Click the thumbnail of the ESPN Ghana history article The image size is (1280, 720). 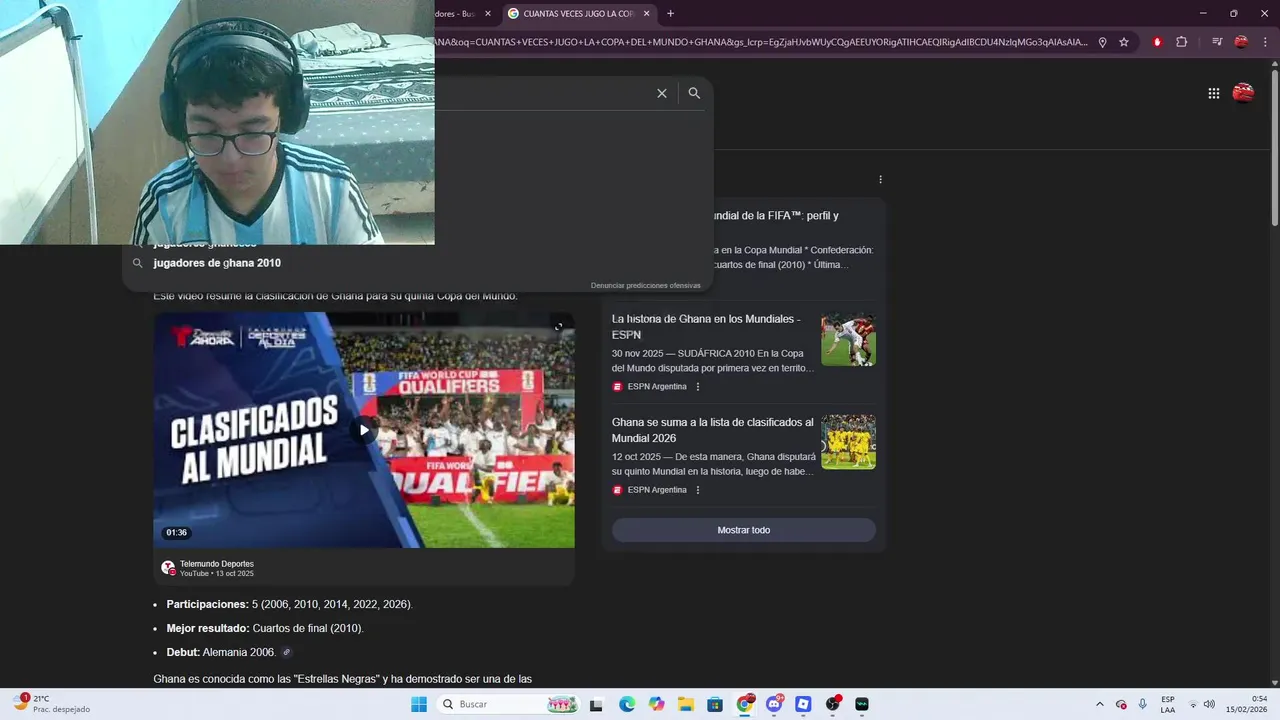(x=848, y=339)
